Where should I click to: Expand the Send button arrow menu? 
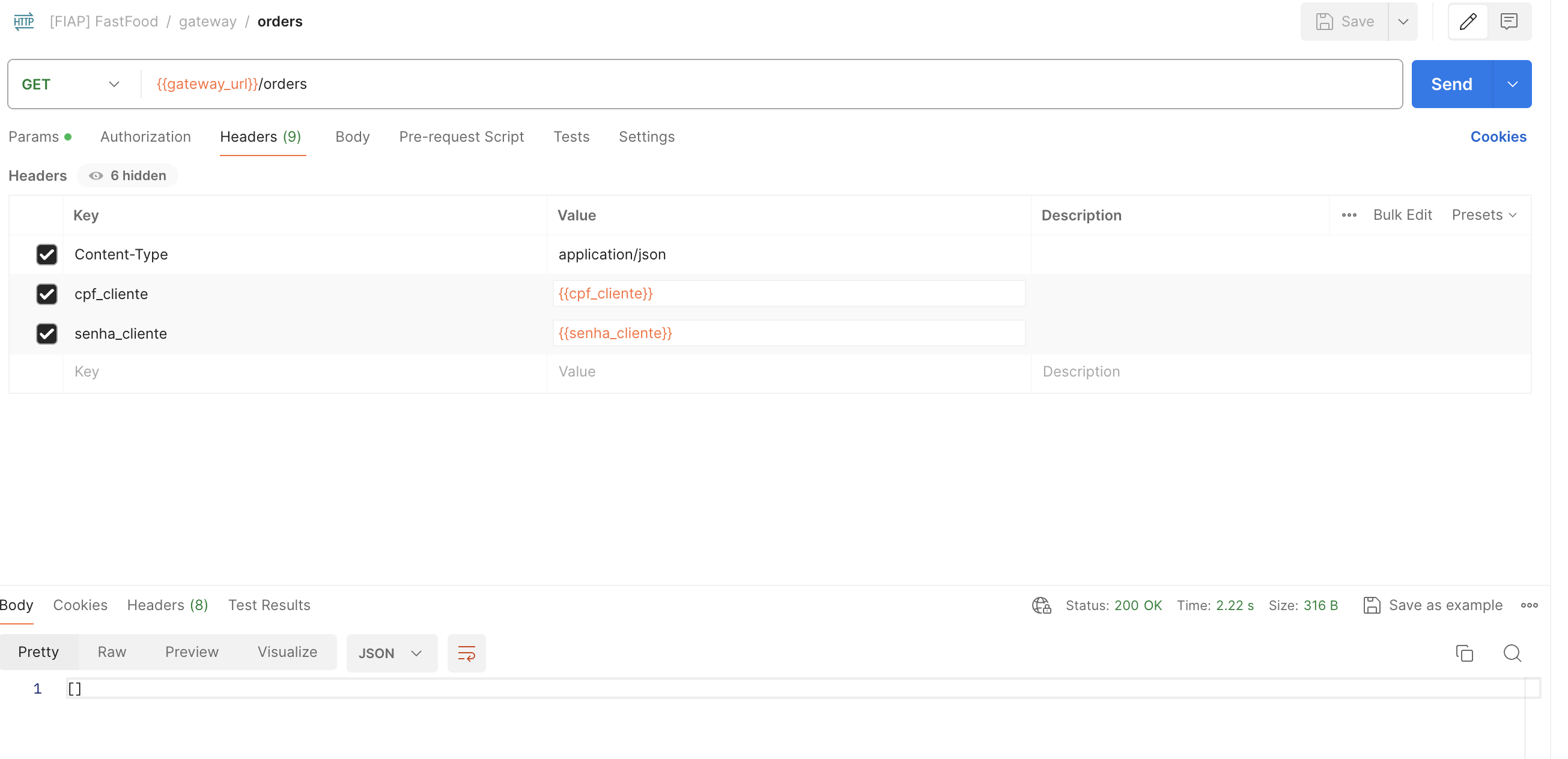[x=1512, y=85]
